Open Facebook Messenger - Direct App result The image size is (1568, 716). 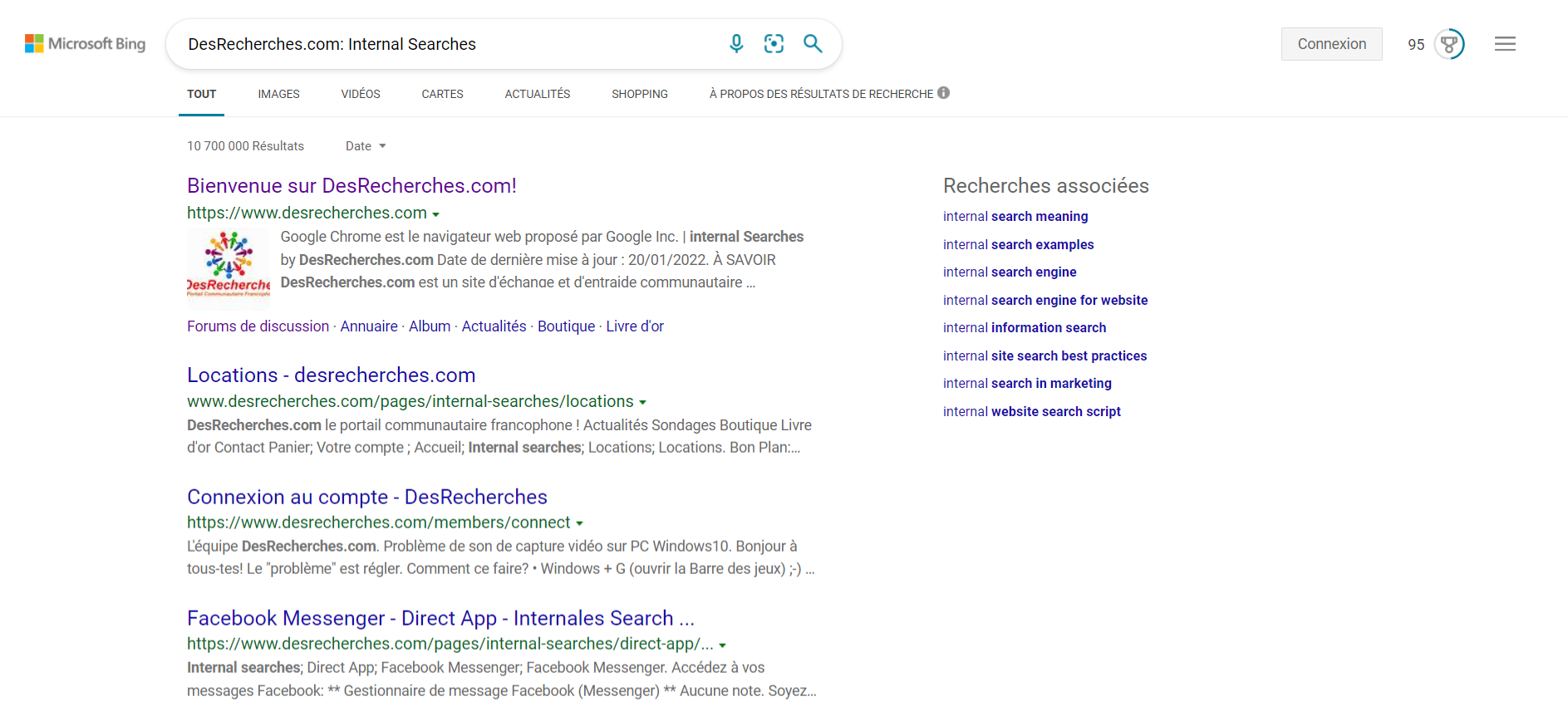pyautogui.click(x=440, y=618)
